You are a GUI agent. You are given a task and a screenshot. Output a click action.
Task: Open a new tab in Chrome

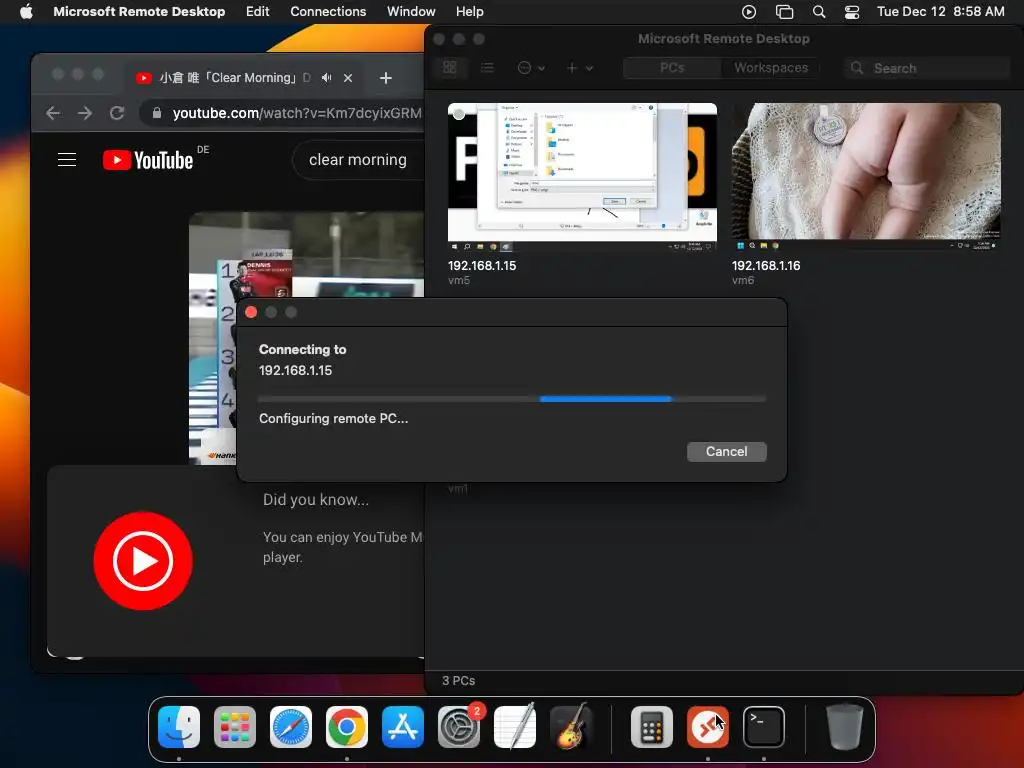pyautogui.click(x=385, y=78)
